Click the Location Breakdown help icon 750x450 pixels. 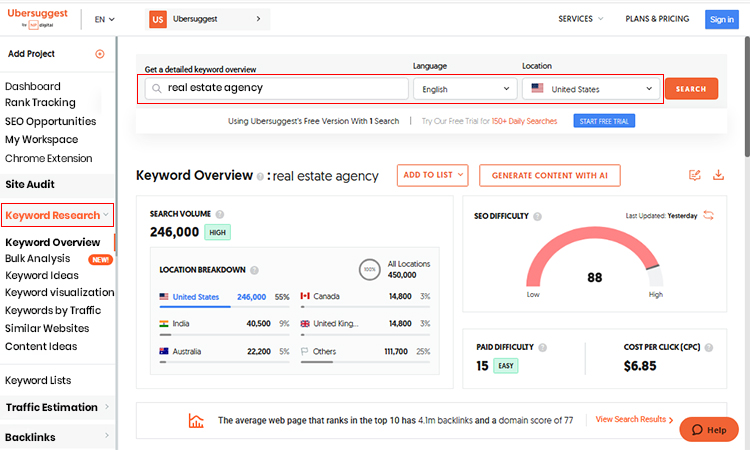[254, 270]
